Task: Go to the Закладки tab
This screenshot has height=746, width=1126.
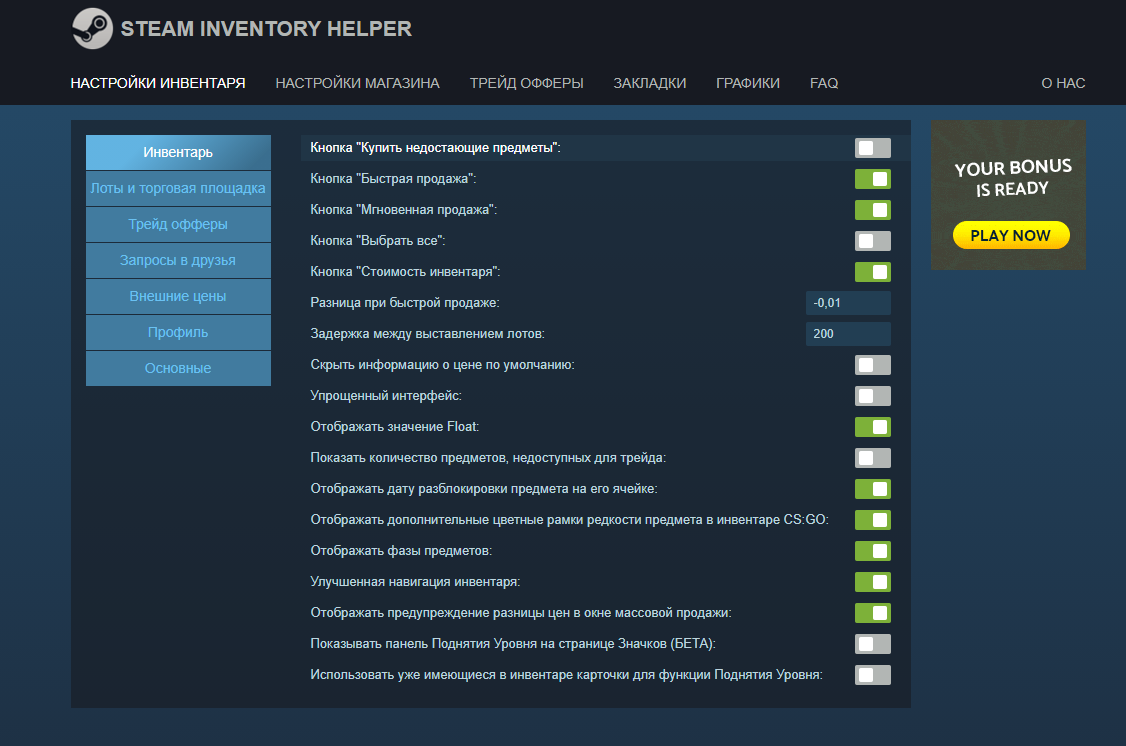Action: [x=650, y=83]
